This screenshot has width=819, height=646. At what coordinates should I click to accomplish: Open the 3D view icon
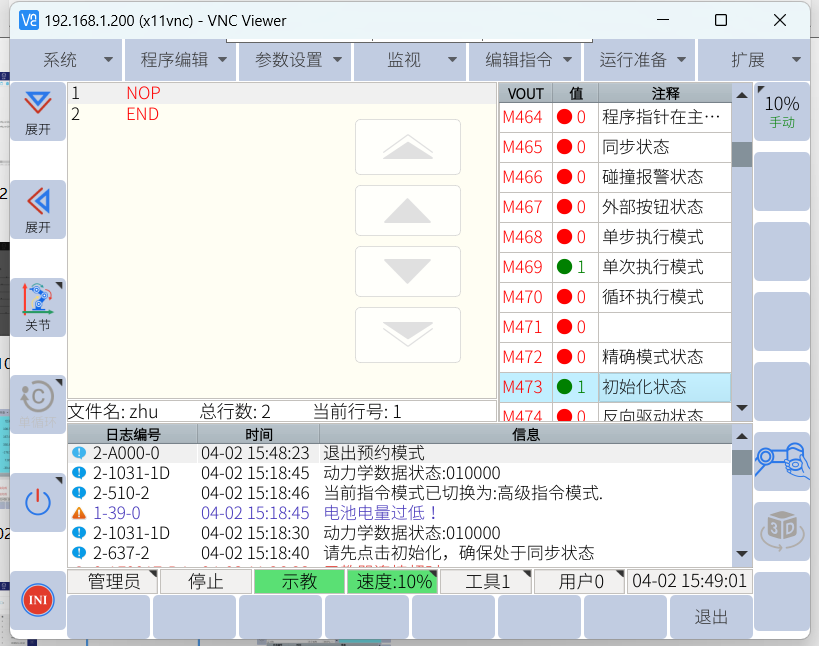(781, 530)
